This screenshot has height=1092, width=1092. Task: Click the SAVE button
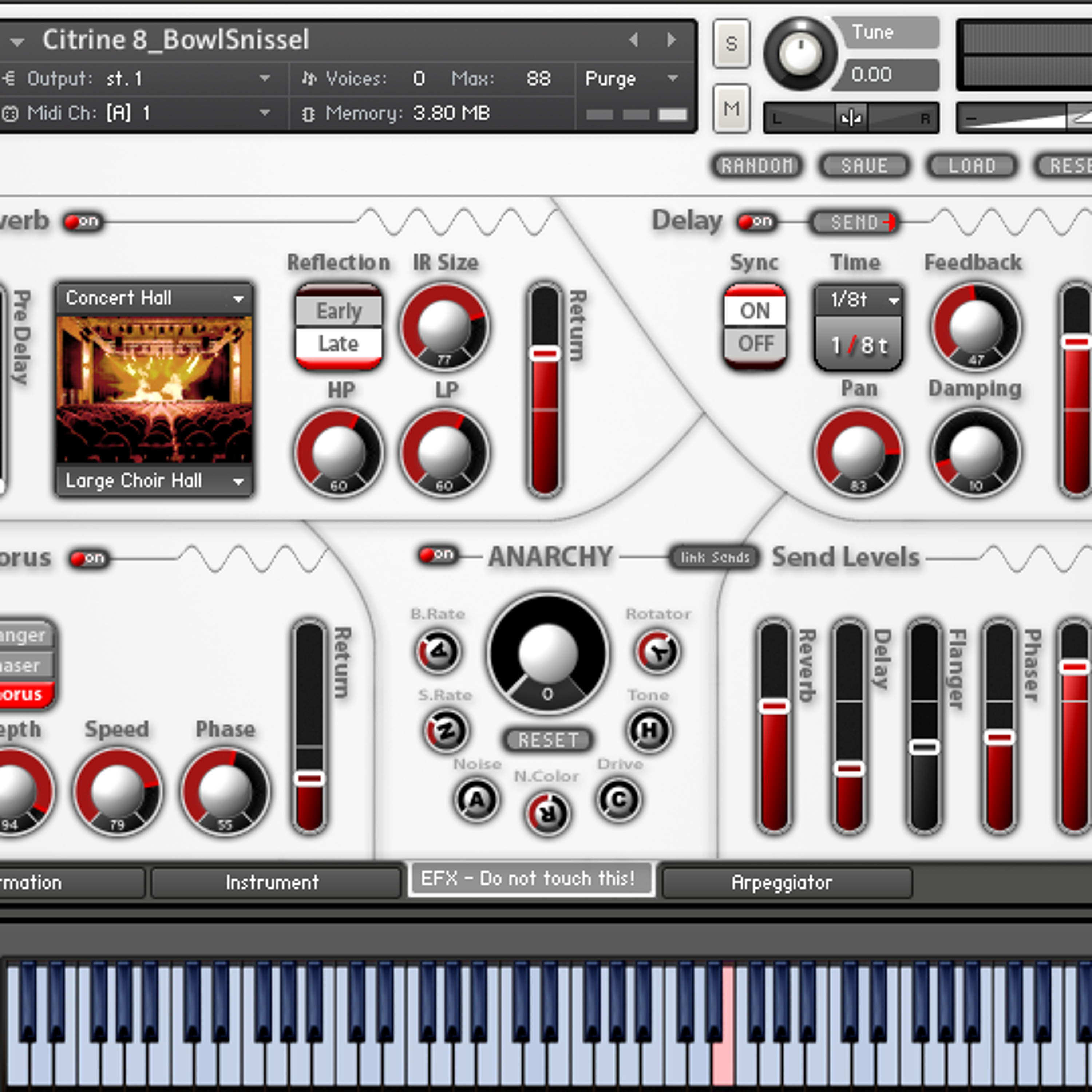tap(864, 166)
